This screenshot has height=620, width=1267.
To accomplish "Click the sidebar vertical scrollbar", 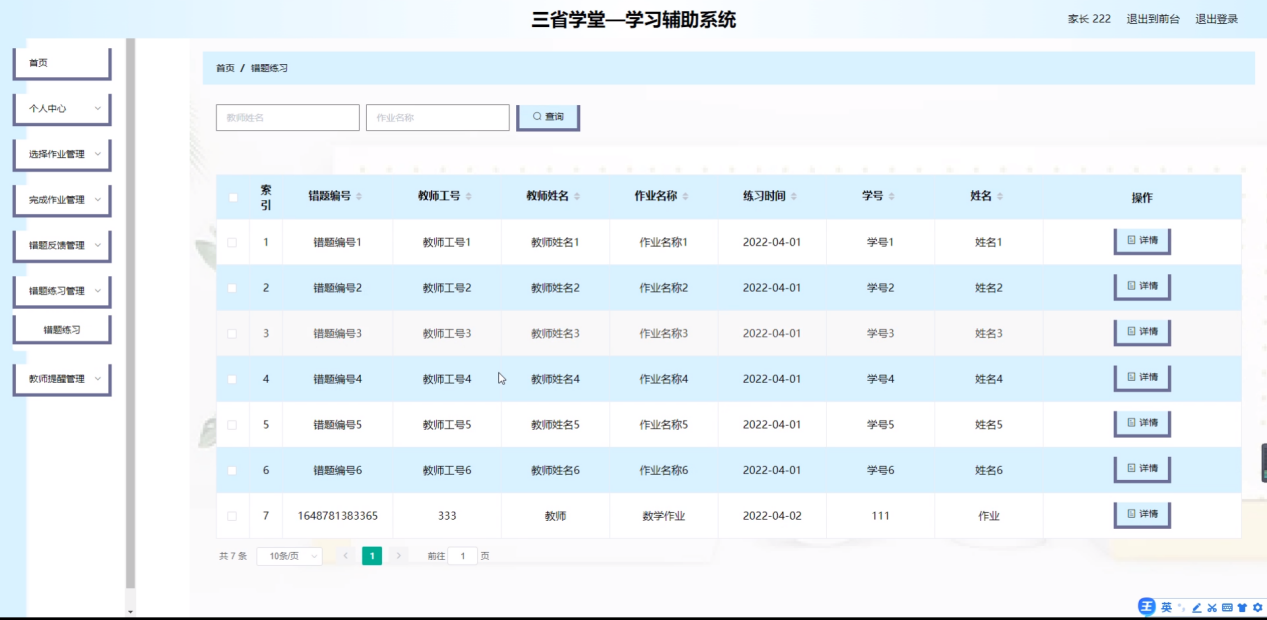I will tap(130, 312).
